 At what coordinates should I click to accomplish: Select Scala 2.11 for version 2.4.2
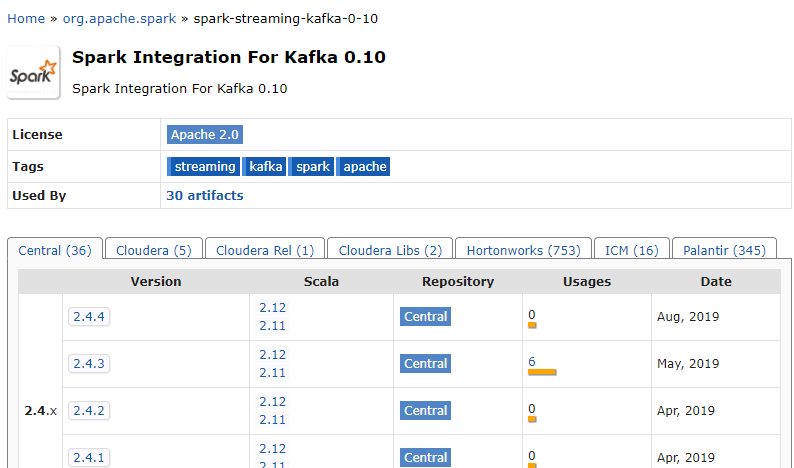(x=272, y=420)
